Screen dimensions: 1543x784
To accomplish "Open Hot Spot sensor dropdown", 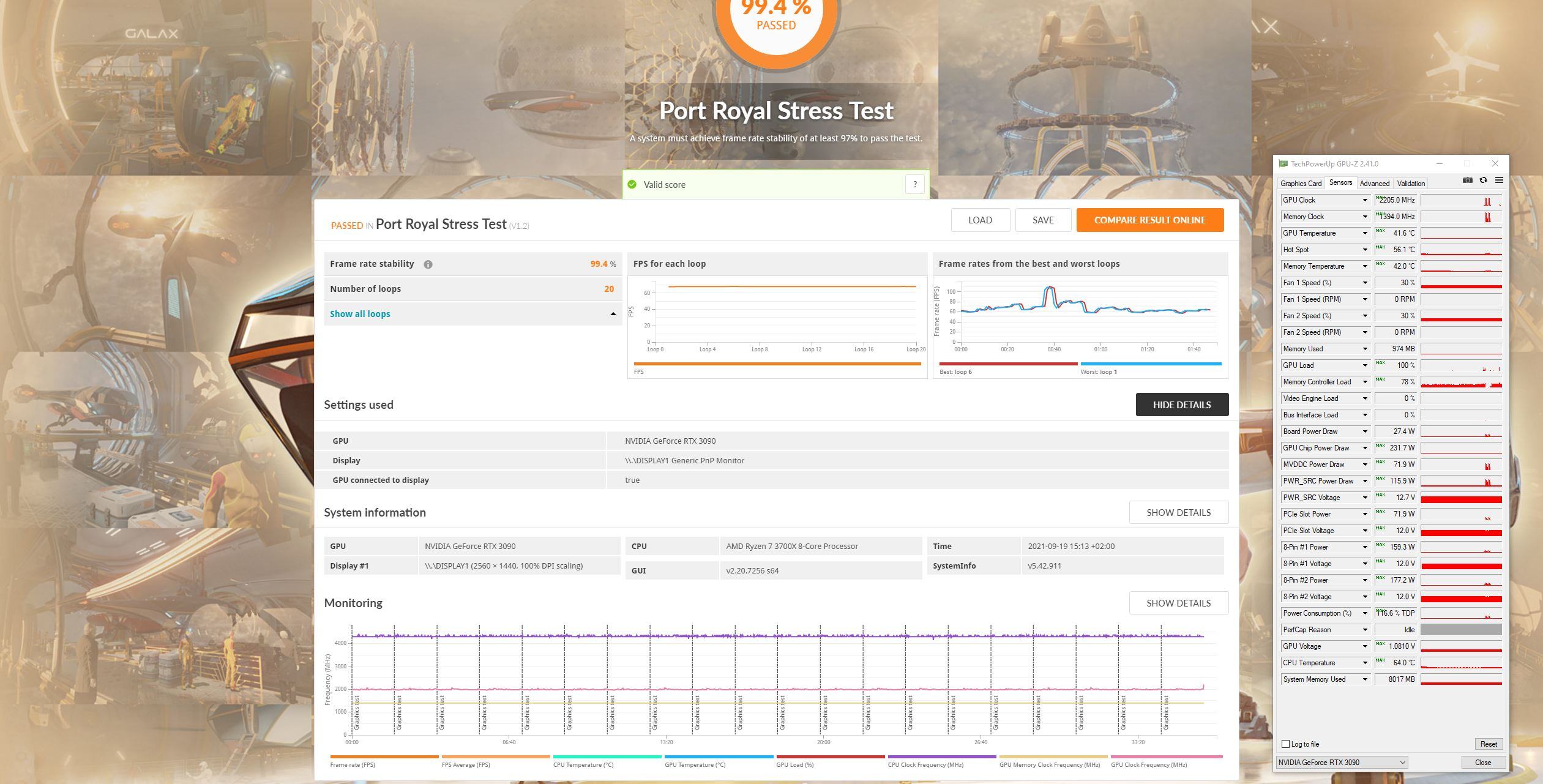I will tap(1364, 250).
